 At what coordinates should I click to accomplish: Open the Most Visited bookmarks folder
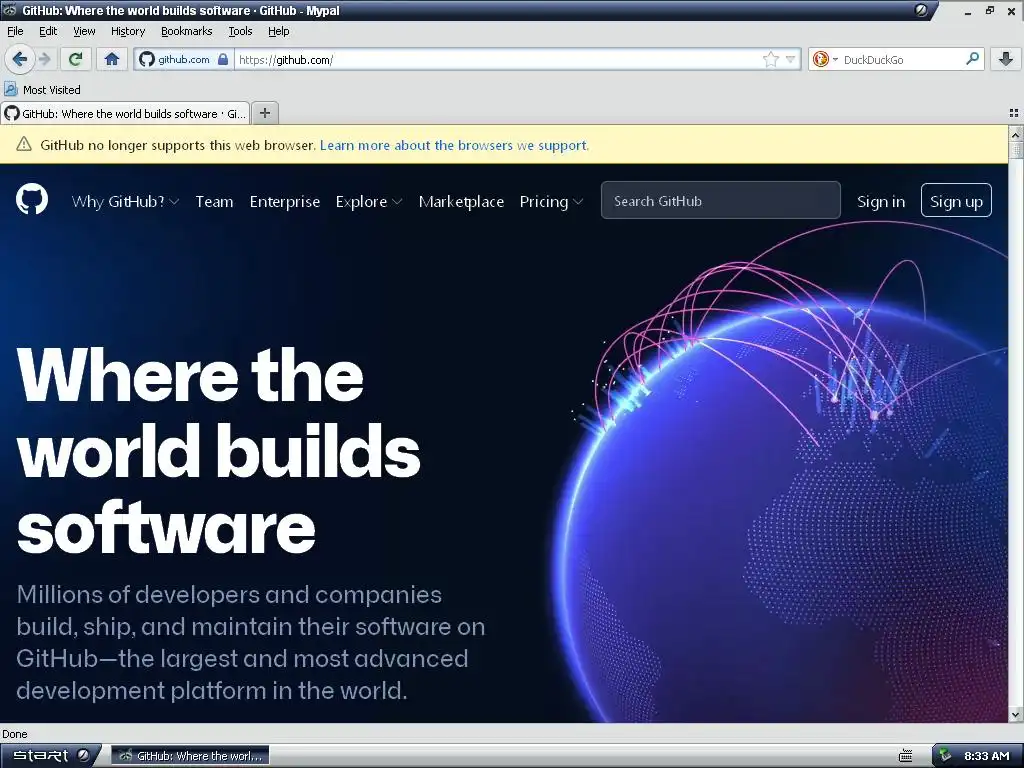click(x=42, y=89)
